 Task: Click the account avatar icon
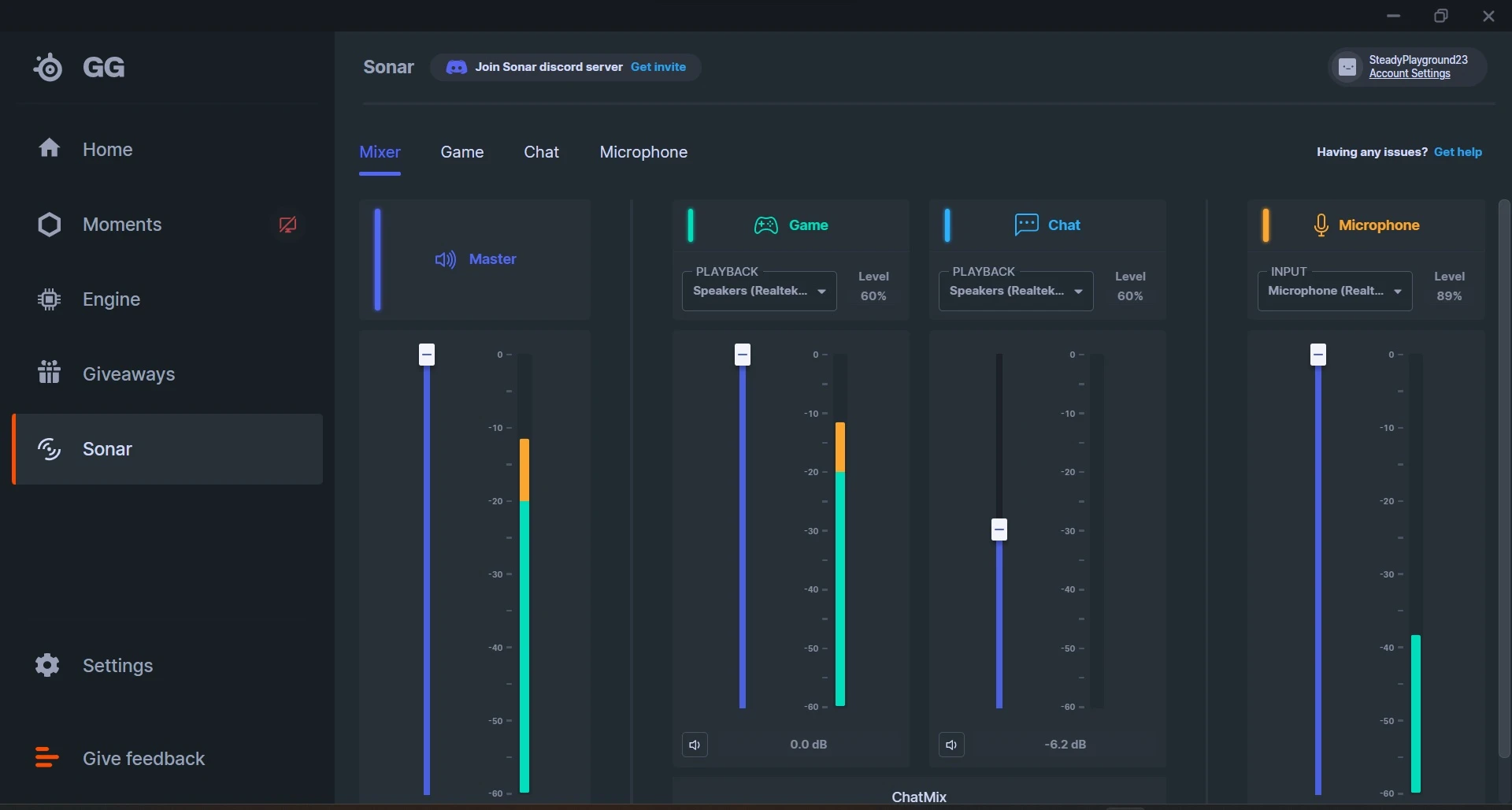pyautogui.click(x=1347, y=67)
